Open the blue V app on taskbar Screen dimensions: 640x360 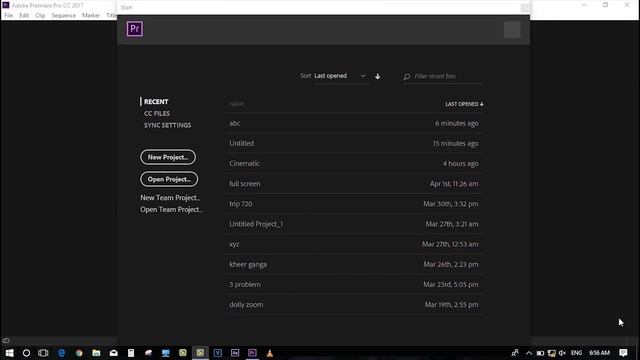218,353
